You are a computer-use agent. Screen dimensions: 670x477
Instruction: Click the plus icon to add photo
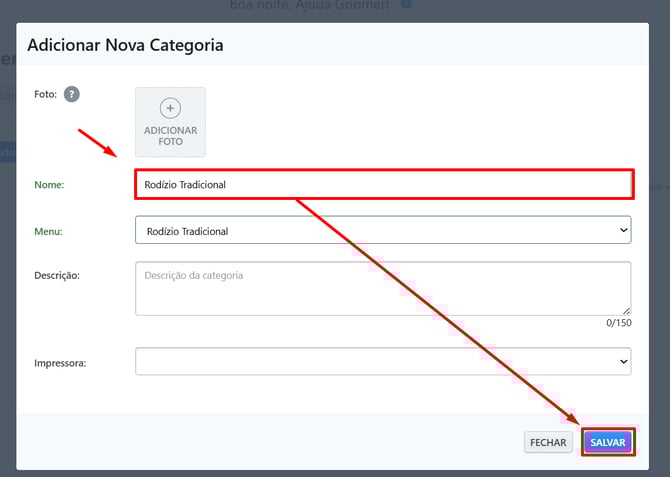(170, 109)
